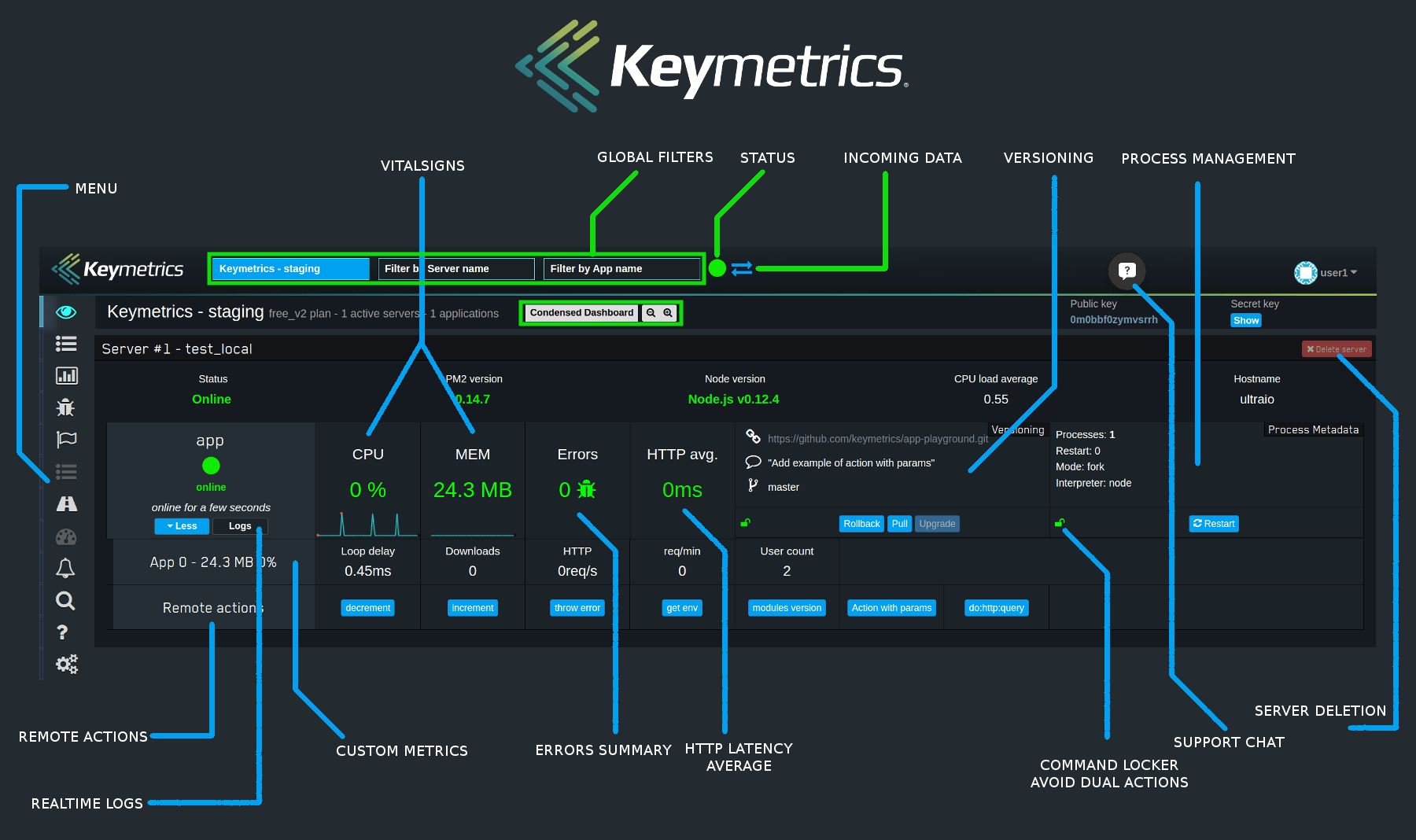Click the red Delete server button

point(1337,349)
